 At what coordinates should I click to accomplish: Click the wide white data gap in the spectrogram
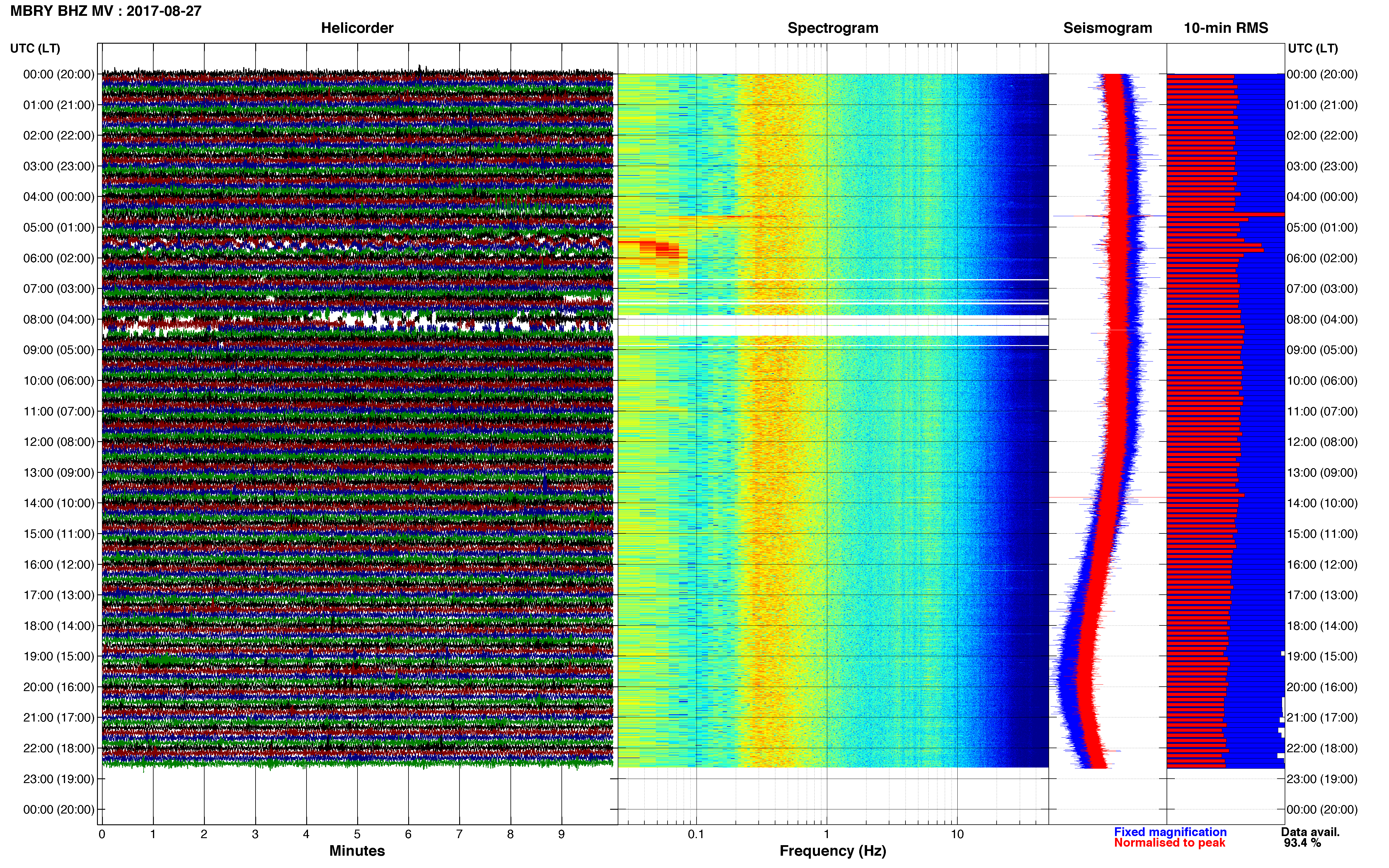833,325
